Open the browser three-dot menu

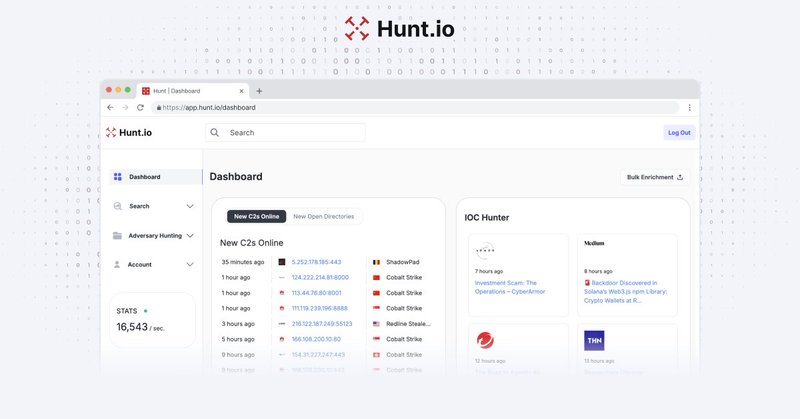[x=689, y=108]
